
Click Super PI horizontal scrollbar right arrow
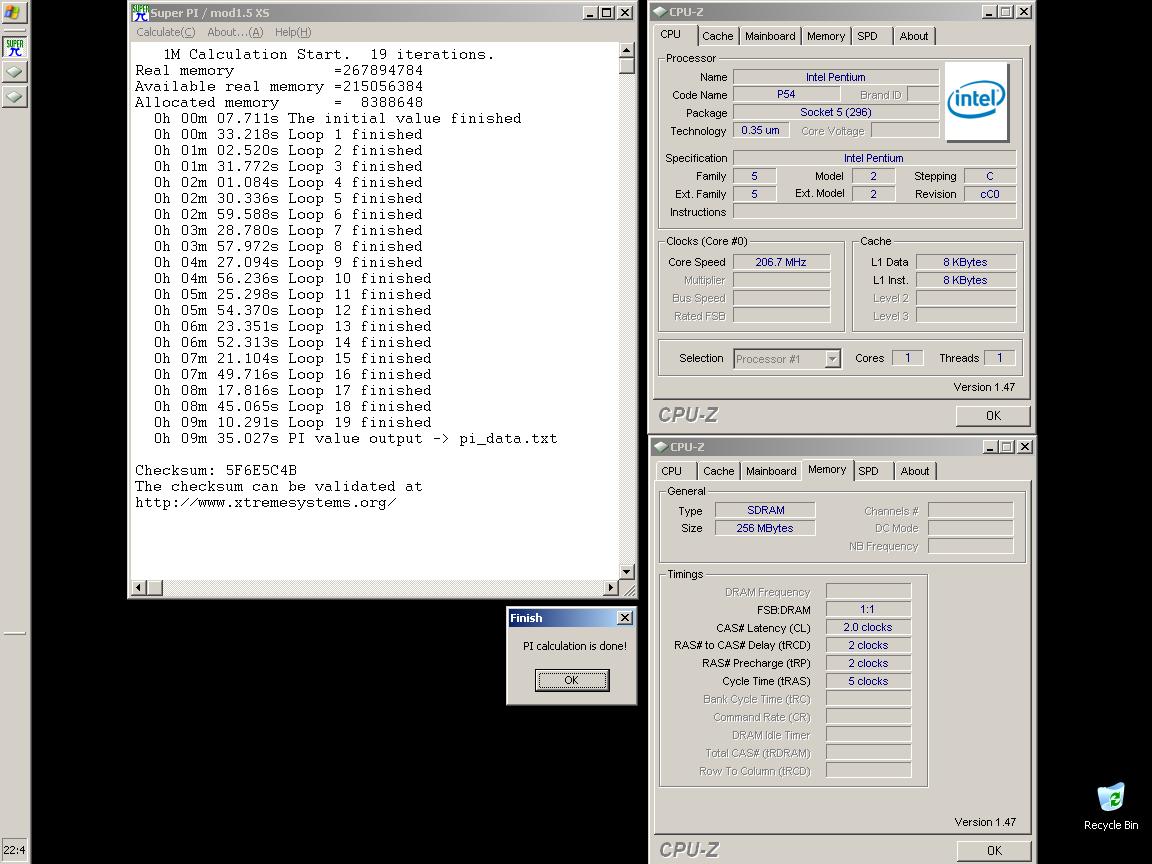click(x=611, y=588)
